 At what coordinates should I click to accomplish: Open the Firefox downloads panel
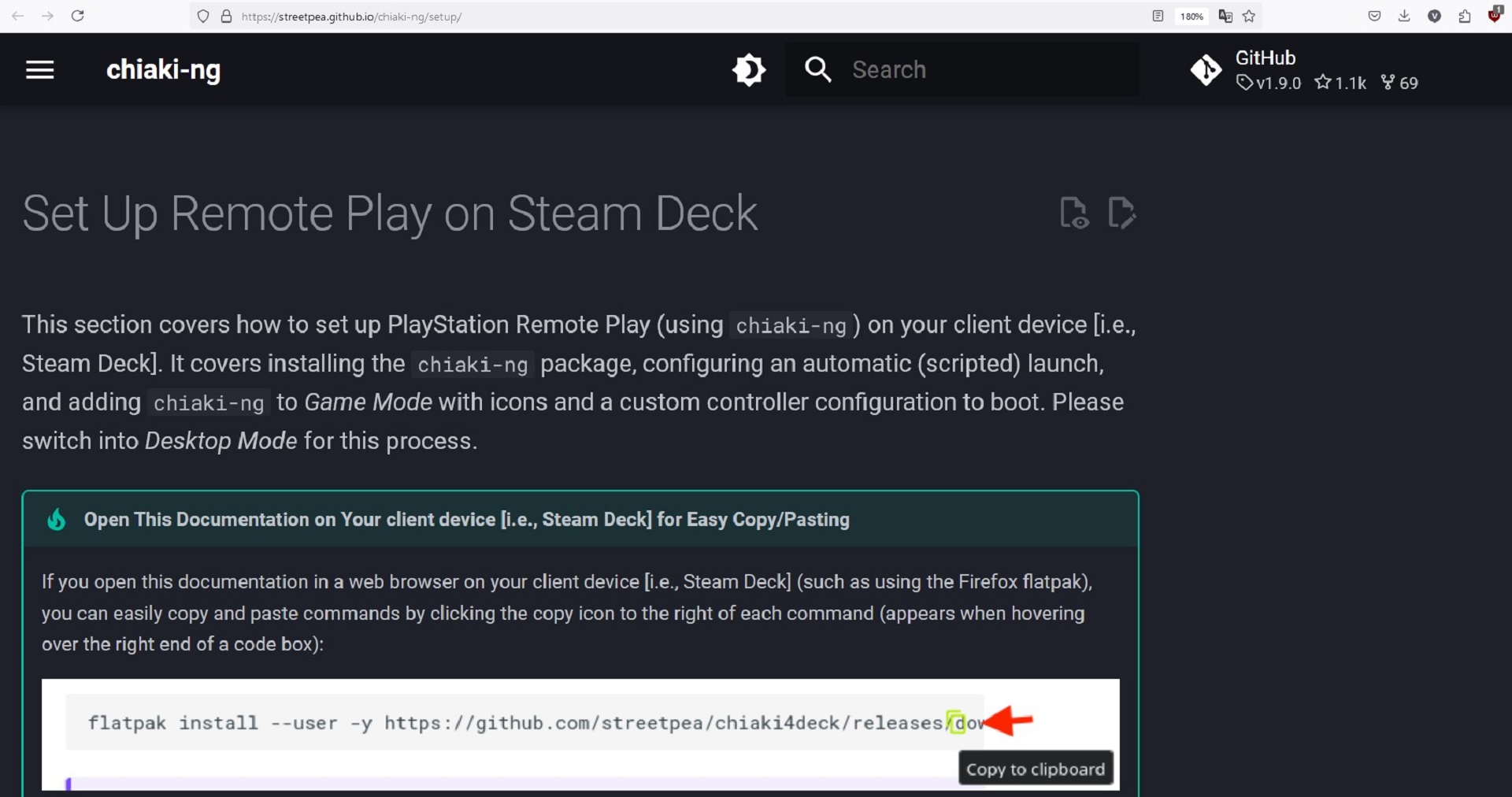[1404, 16]
